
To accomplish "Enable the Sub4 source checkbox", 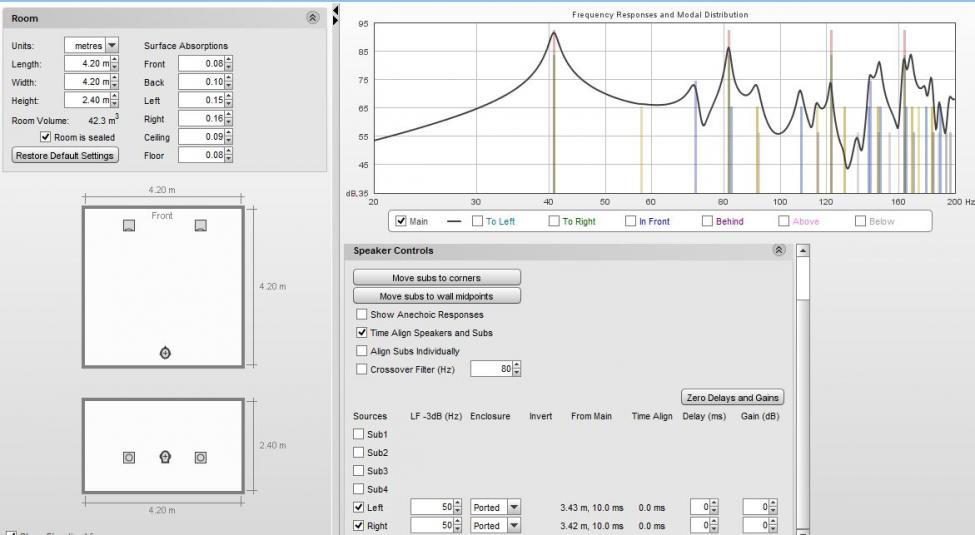I will (x=358, y=489).
